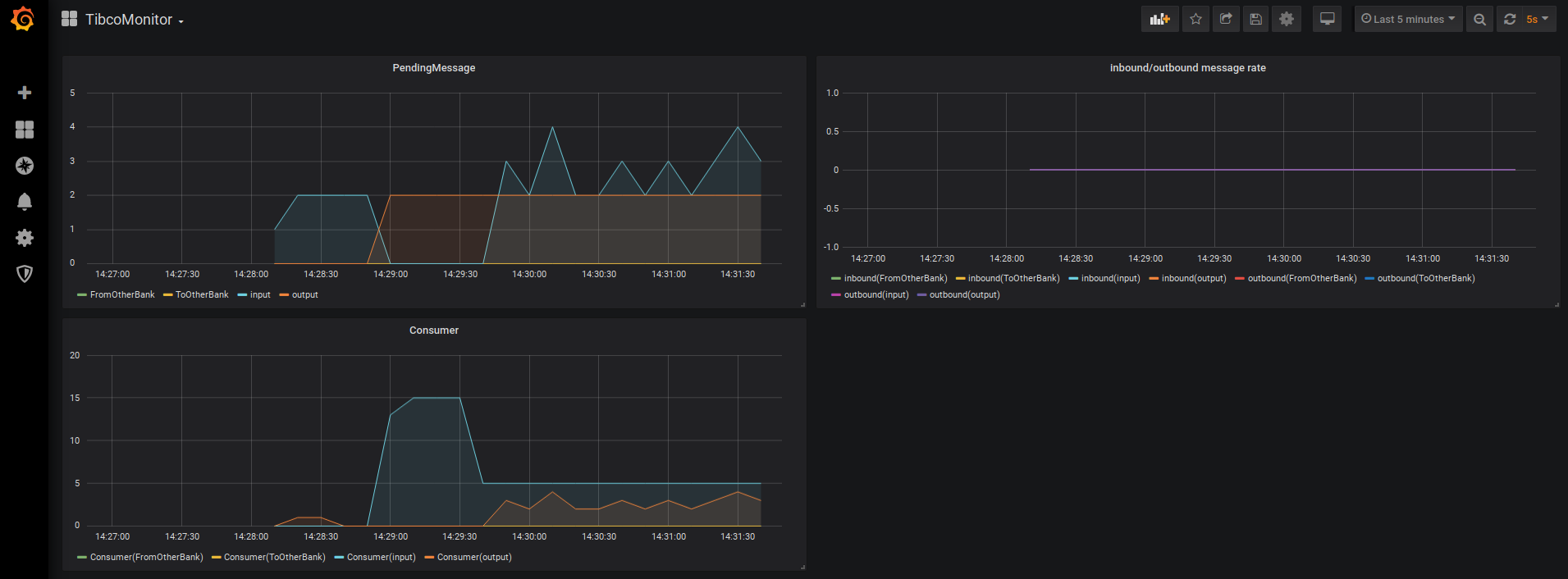
Task: Open the Alerting bell icon
Action: [x=25, y=202]
